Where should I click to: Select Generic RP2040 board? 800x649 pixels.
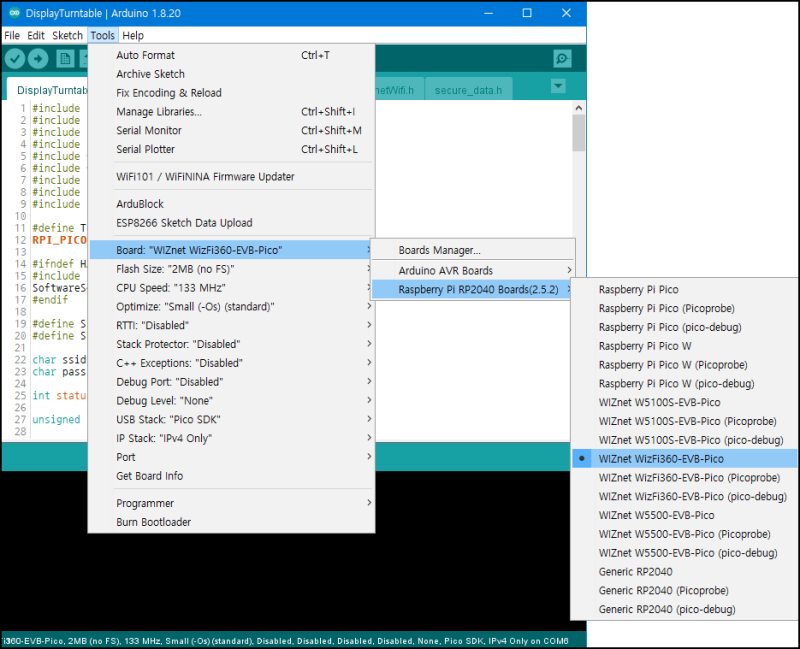coord(684,572)
